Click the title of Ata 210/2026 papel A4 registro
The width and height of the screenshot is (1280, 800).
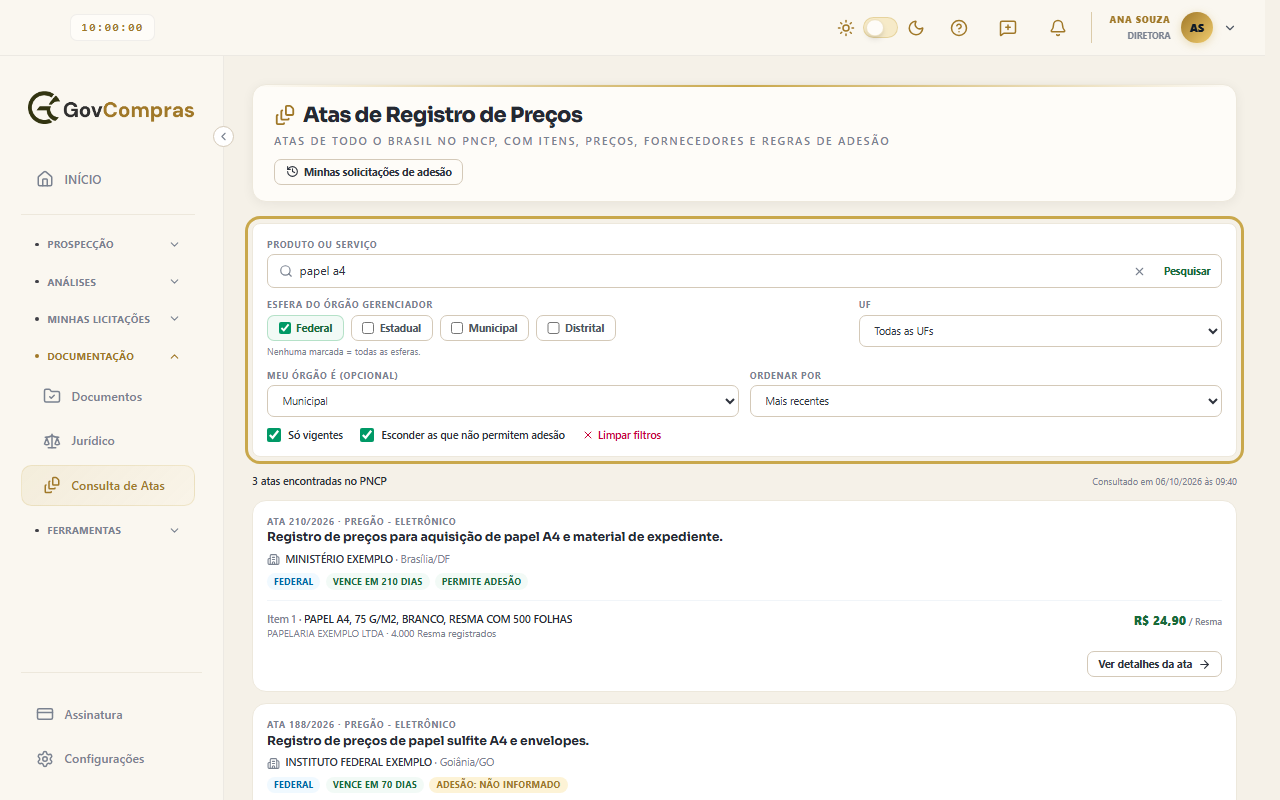(495, 537)
